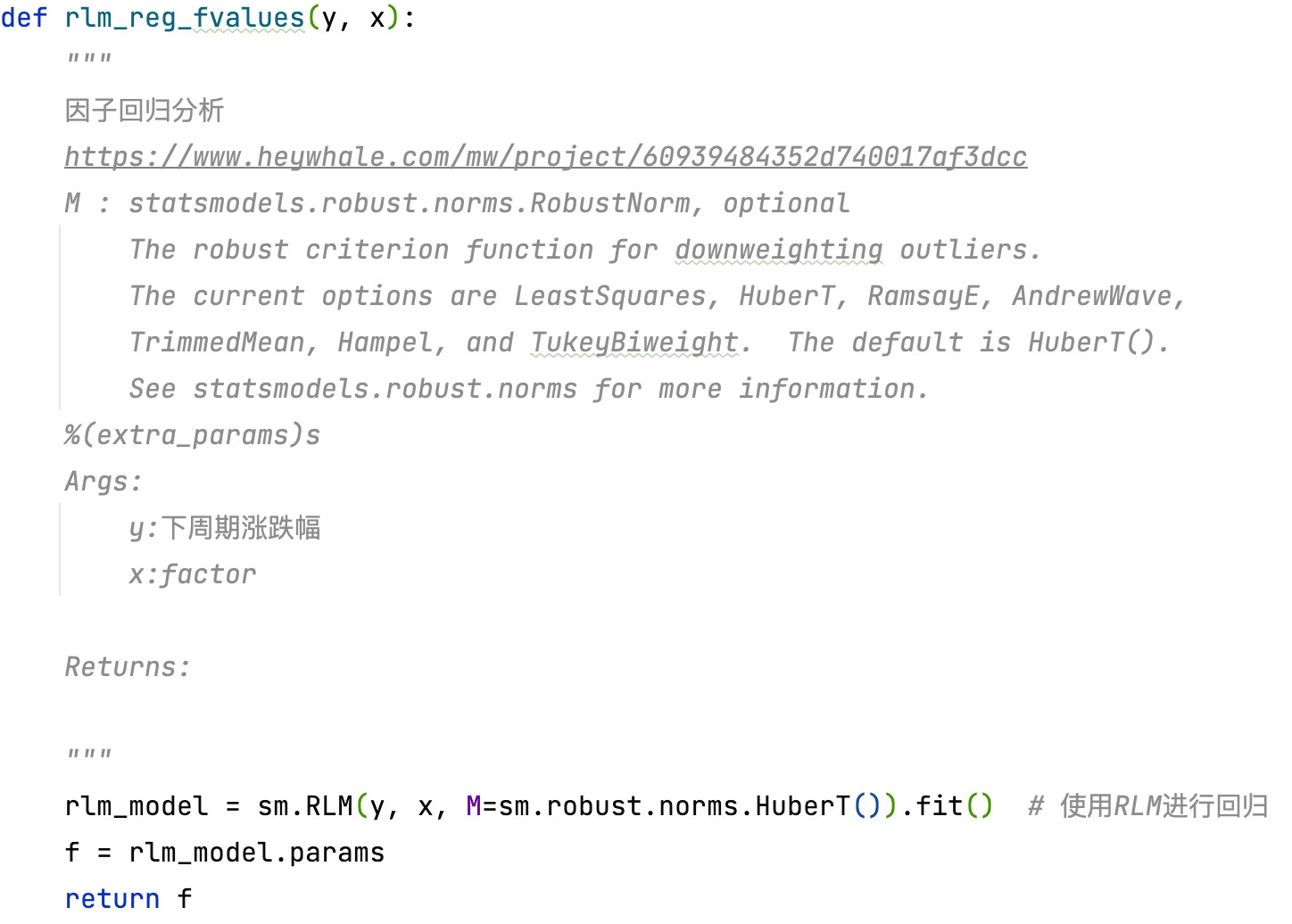The height and width of the screenshot is (924, 1292).
Task: Click the return keyword
Action: click(x=112, y=899)
